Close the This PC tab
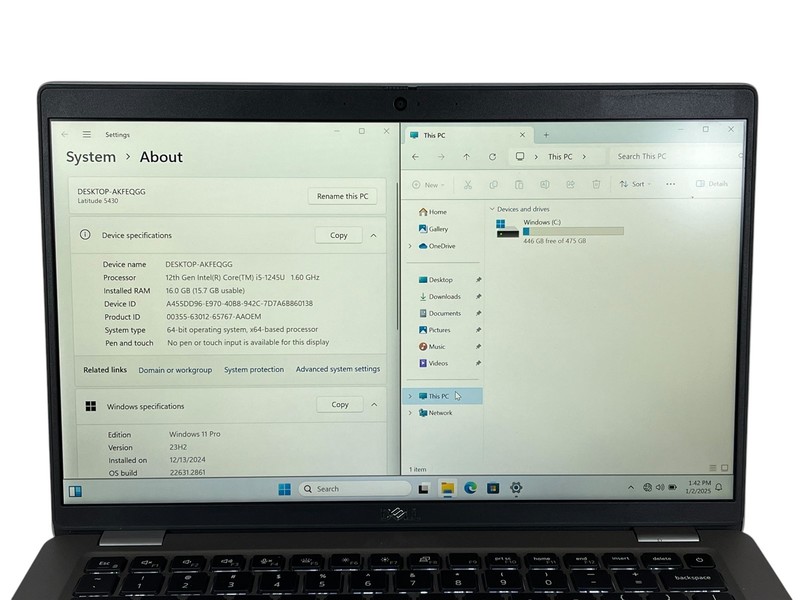The height and width of the screenshot is (600, 800). 522,135
